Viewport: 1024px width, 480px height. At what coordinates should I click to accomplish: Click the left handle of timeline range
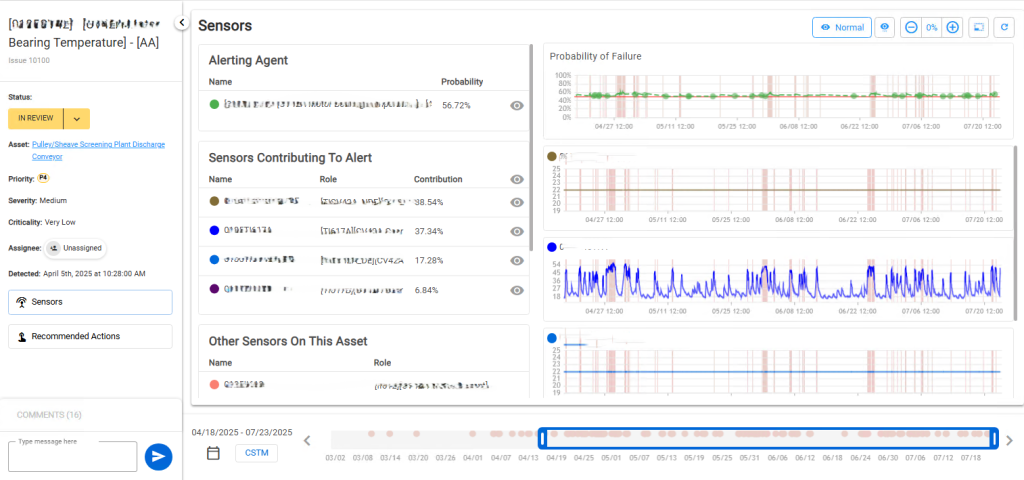pos(542,439)
